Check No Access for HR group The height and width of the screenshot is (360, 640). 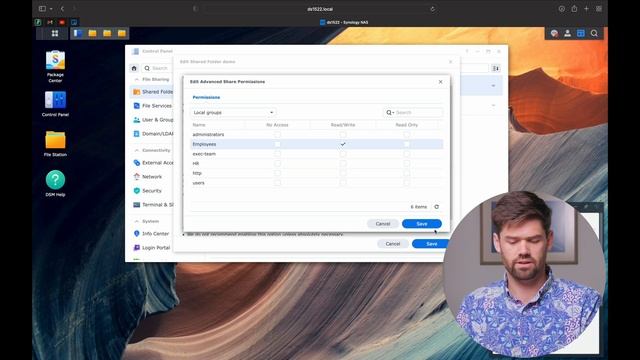pyautogui.click(x=278, y=163)
